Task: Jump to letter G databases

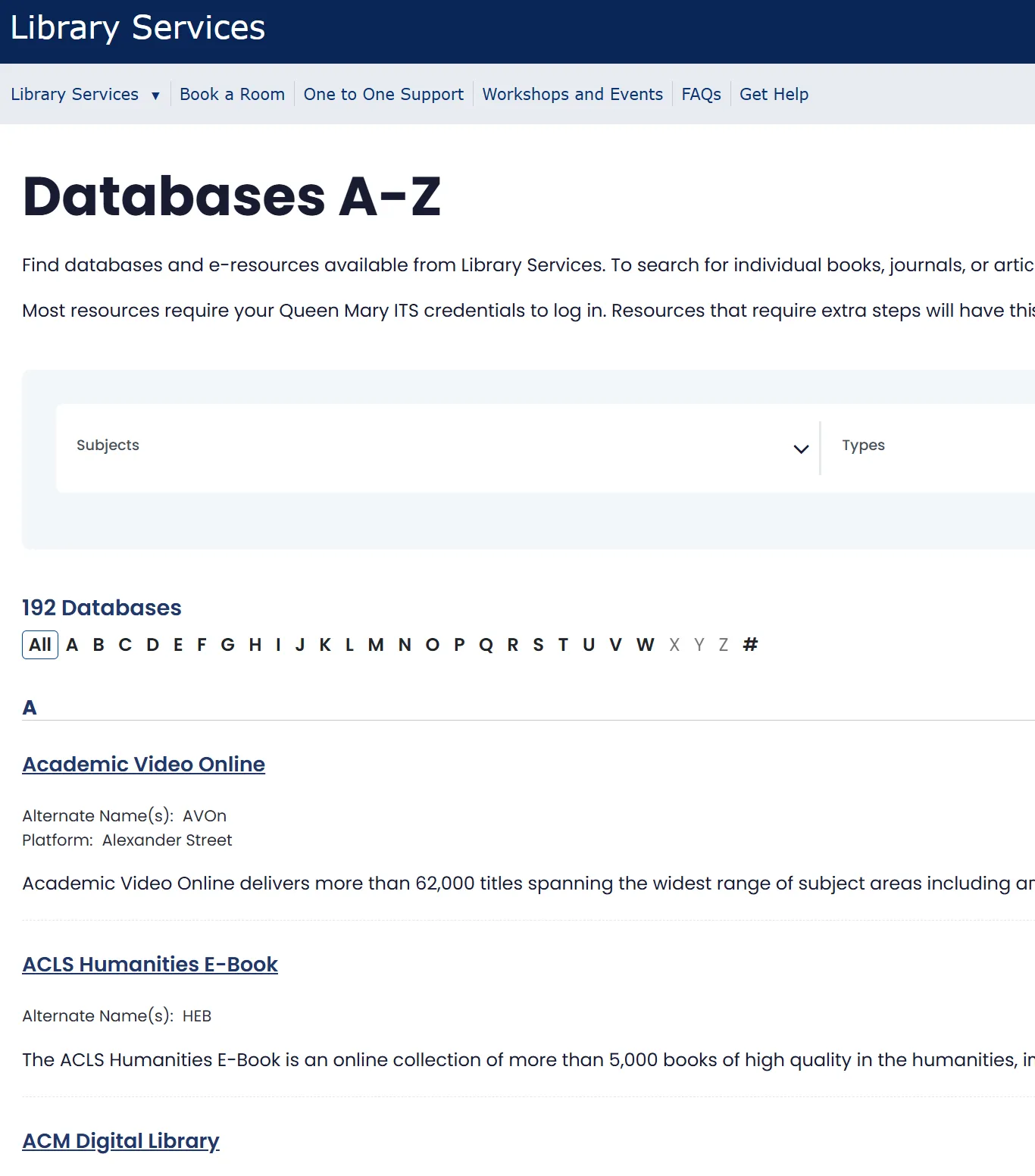Action: point(227,645)
